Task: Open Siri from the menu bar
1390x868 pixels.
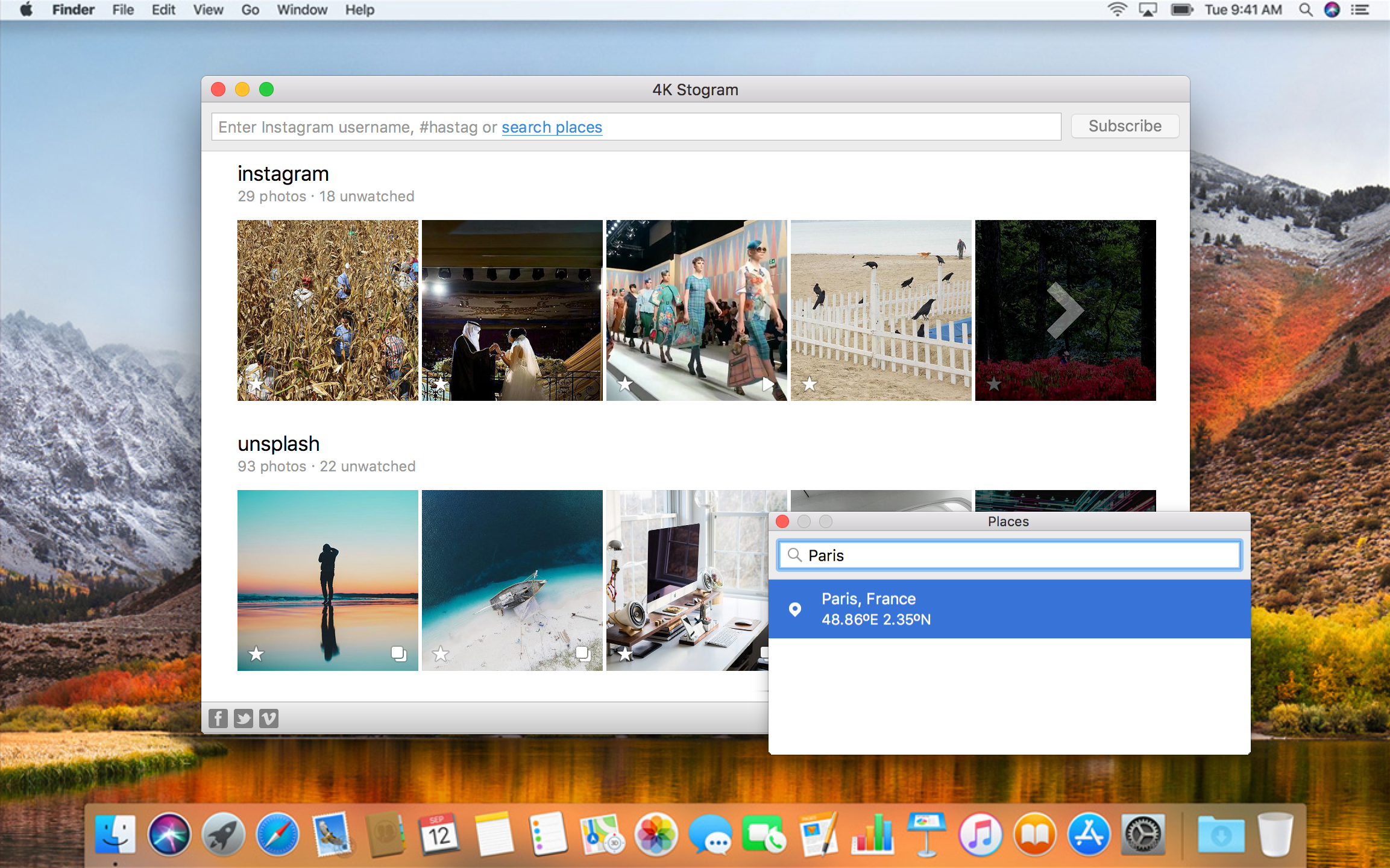Action: click(1332, 10)
